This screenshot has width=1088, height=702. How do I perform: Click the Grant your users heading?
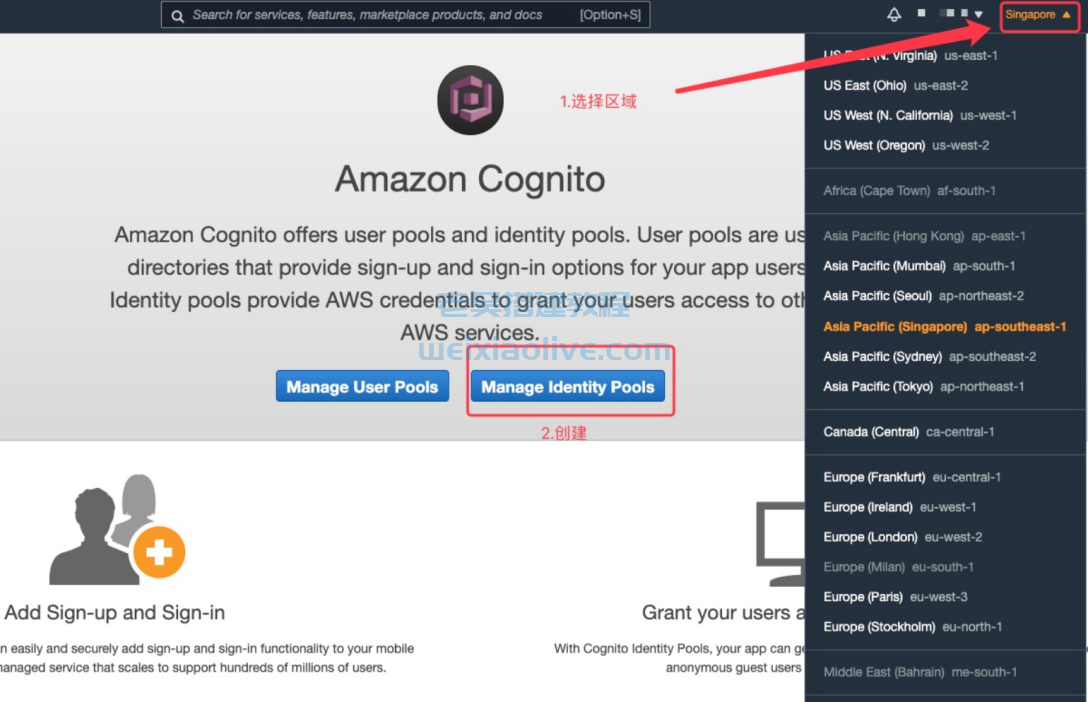click(723, 613)
